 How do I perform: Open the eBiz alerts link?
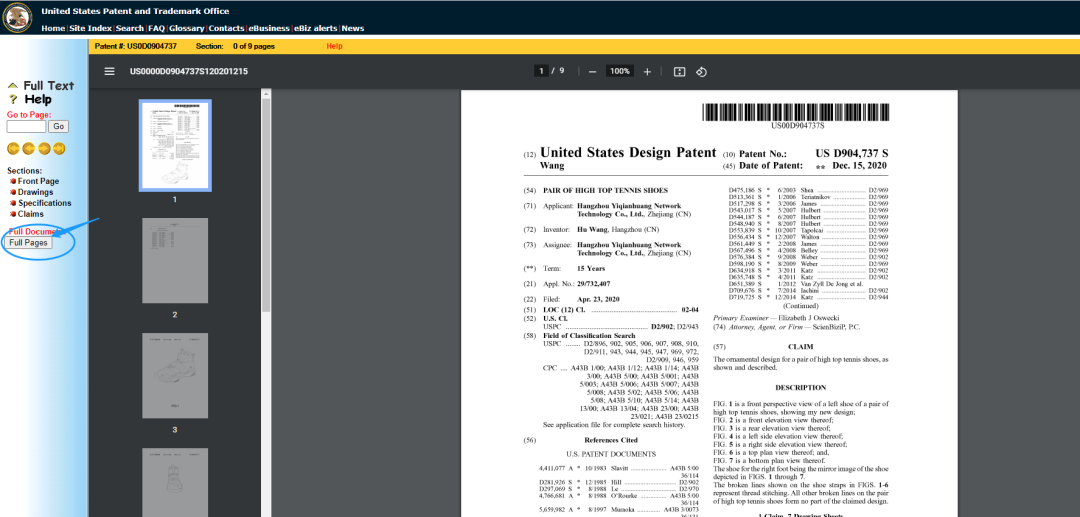pyautogui.click(x=315, y=28)
